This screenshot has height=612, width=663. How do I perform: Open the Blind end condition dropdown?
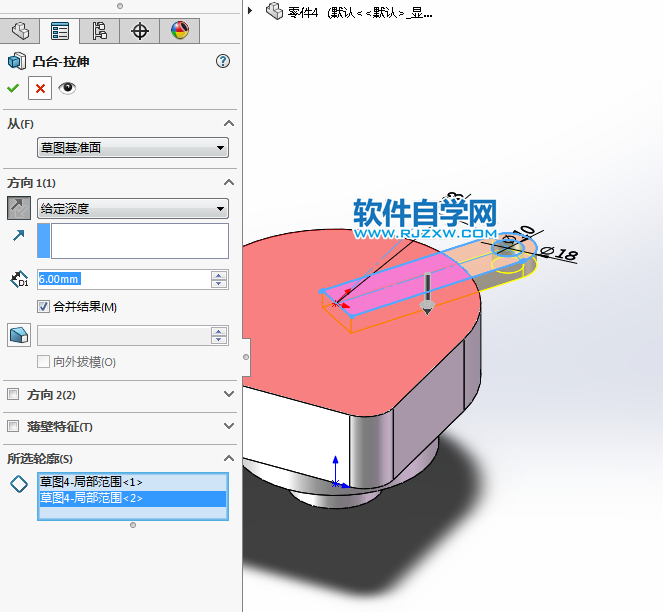point(133,209)
